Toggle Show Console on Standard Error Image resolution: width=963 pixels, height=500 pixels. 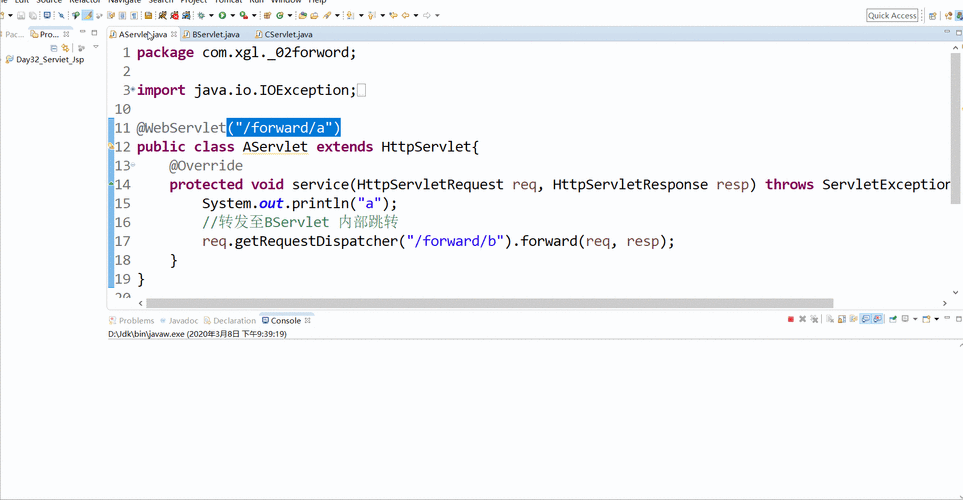point(878,319)
